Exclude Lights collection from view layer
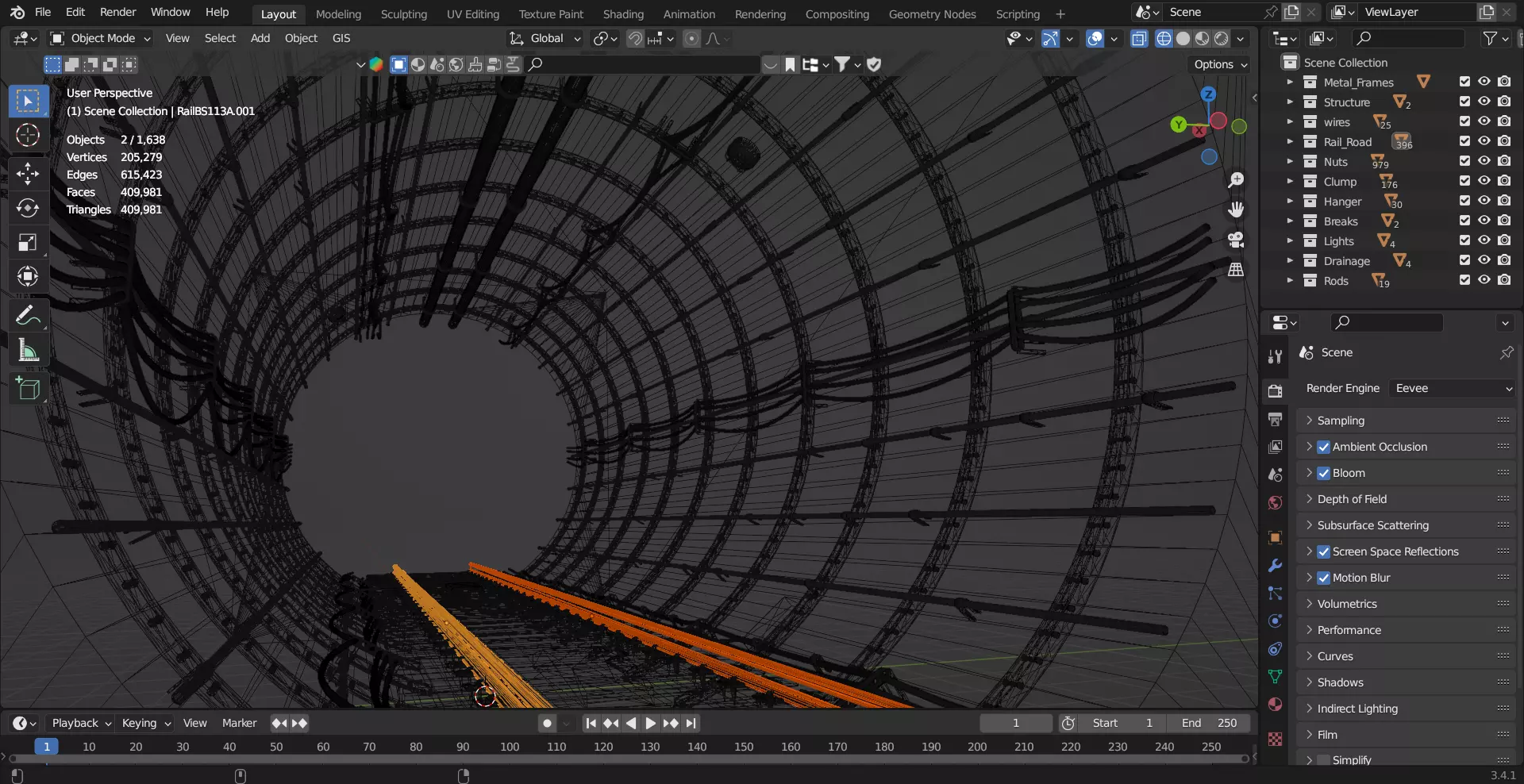The image size is (1524, 784). point(1464,240)
